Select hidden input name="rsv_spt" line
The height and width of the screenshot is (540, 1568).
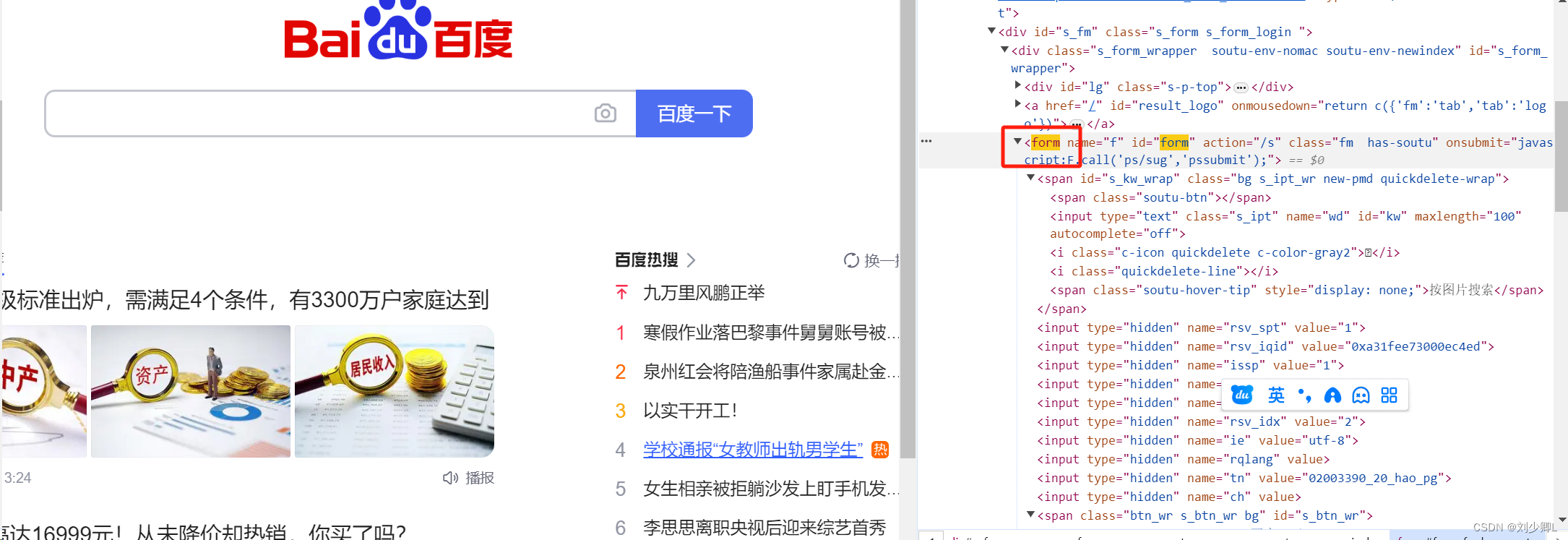coord(1202,327)
